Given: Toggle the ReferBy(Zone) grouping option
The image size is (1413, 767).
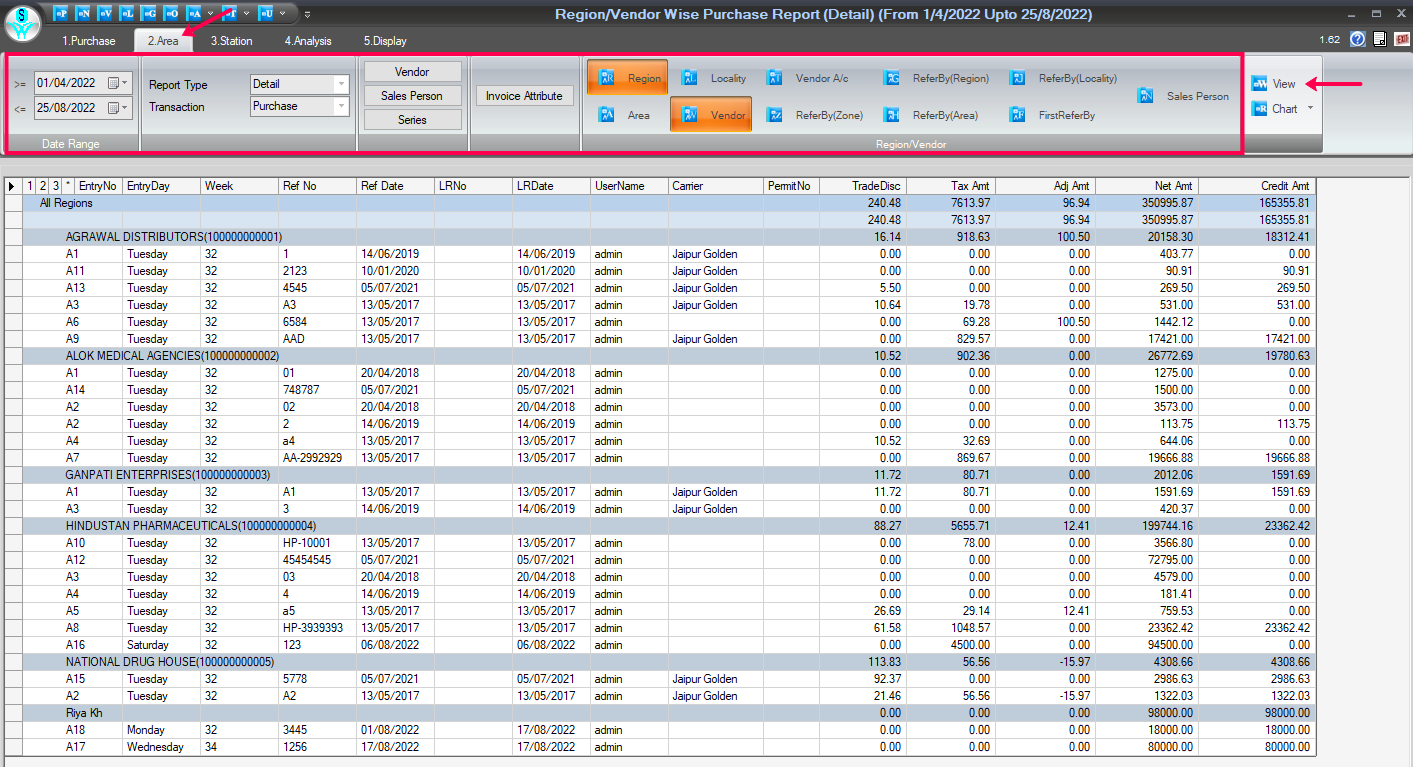Looking at the screenshot, I should click(816, 115).
